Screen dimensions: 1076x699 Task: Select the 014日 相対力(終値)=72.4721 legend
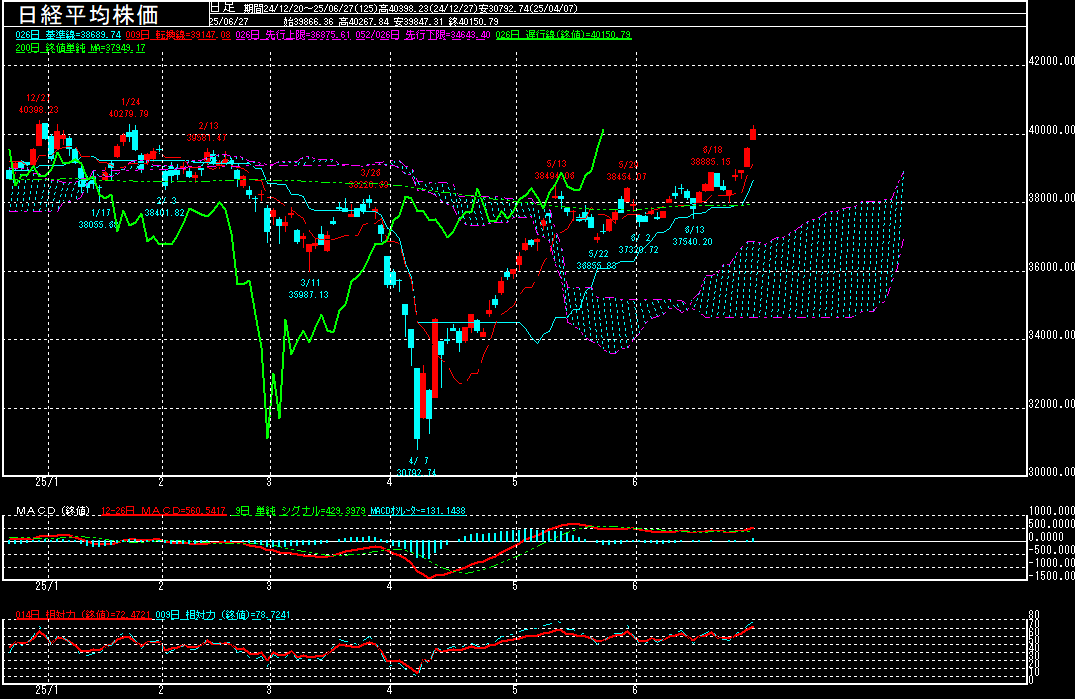(x=82, y=615)
